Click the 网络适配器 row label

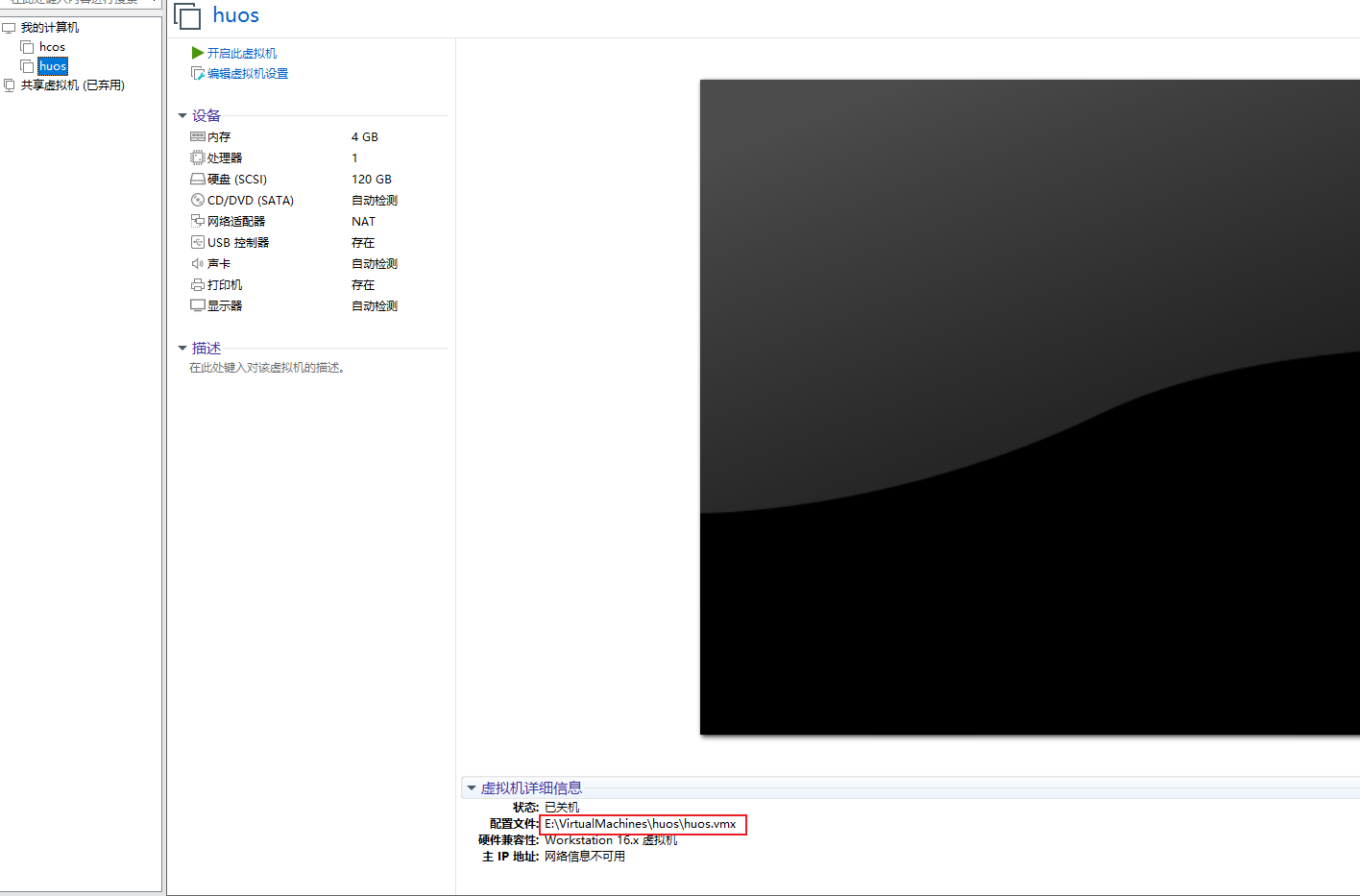(236, 222)
